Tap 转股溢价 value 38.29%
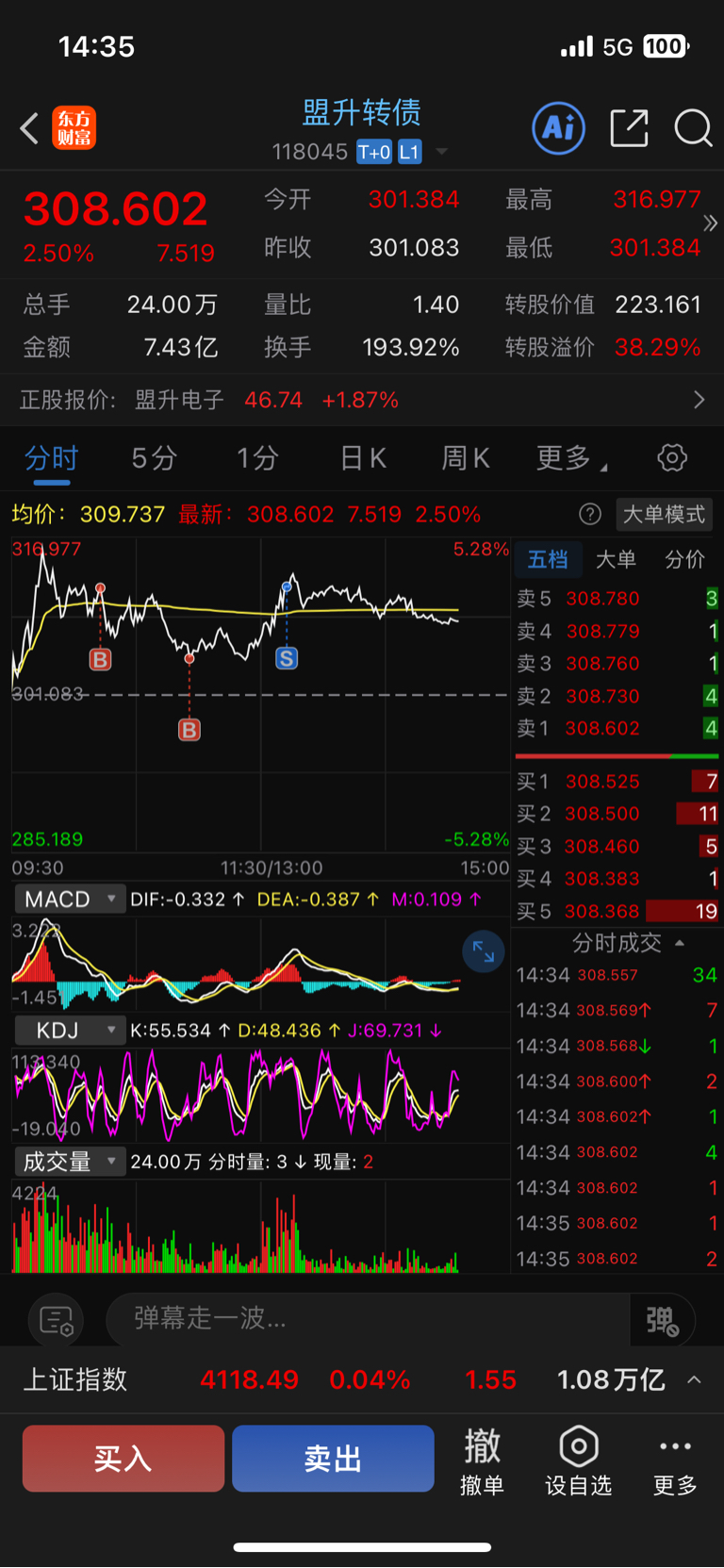Image resolution: width=724 pixels, height=1568 pixels. point(657,348)
